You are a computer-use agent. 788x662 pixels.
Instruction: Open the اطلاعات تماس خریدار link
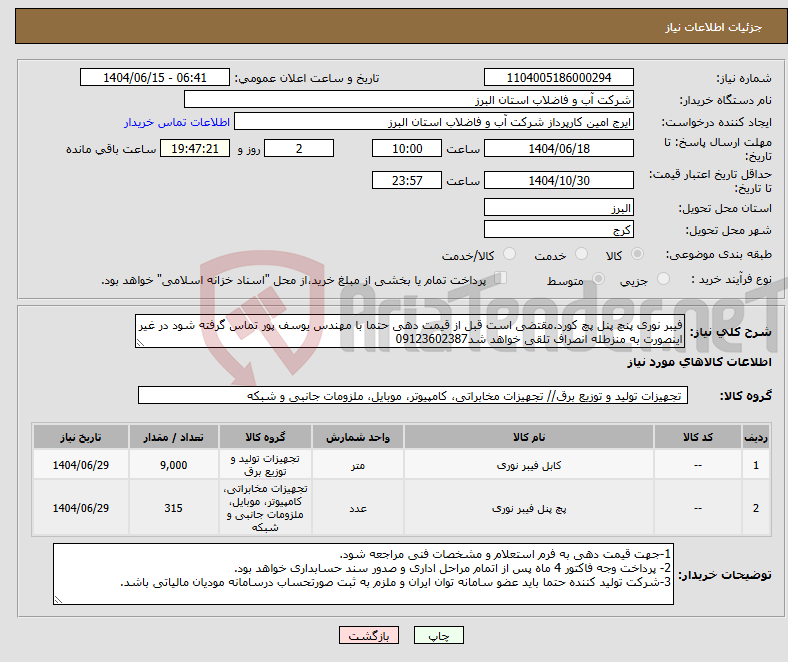pyautogui.click(x=177, y=122)
